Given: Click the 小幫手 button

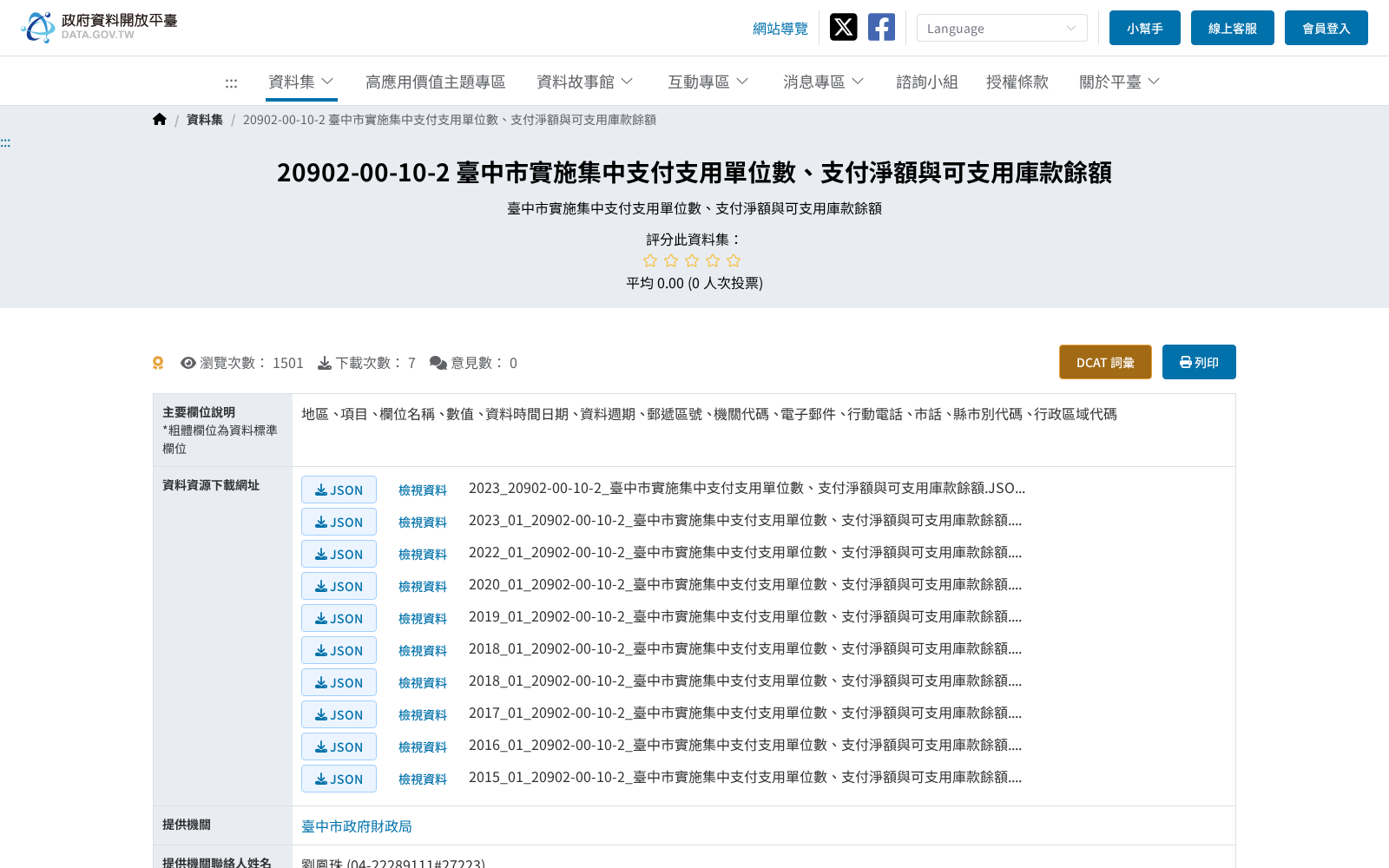Looking at the screenshot, I should tap(1145, 28).
